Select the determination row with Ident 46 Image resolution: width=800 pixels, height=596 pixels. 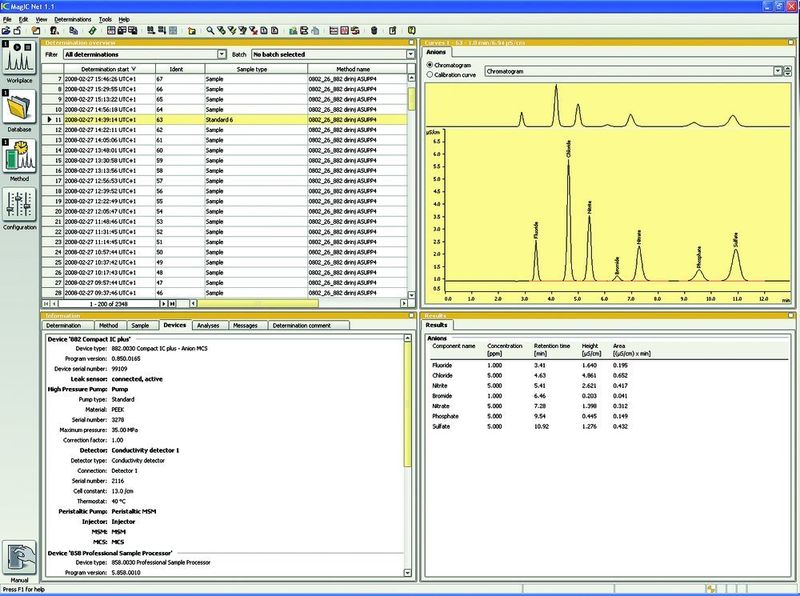[x=224, y=293]
